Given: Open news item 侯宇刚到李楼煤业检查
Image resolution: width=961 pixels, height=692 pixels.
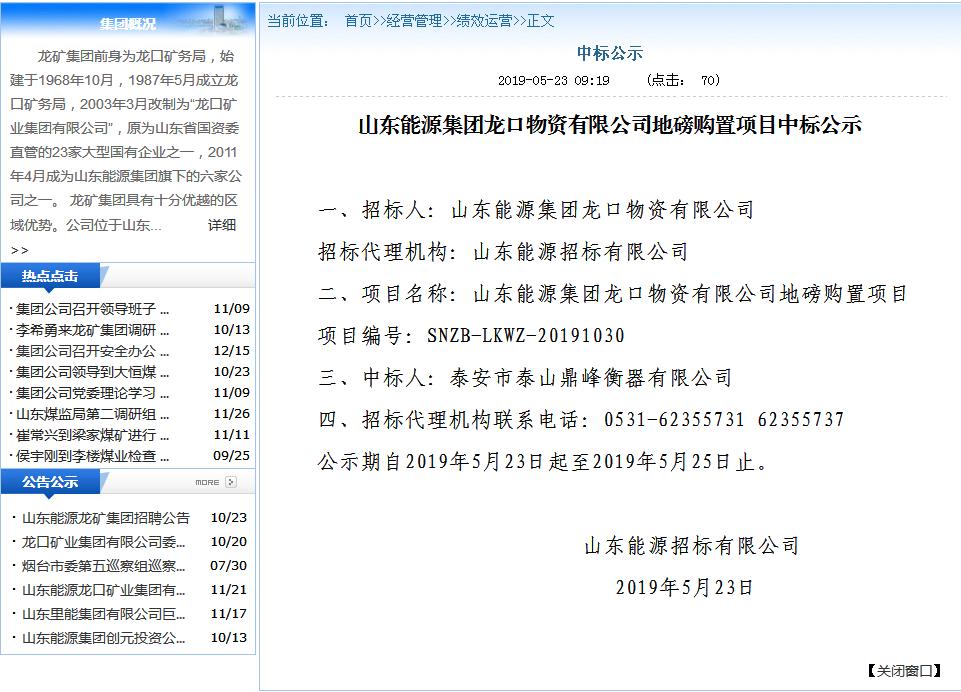Looking at the screenshot, I should coord(93,456).
